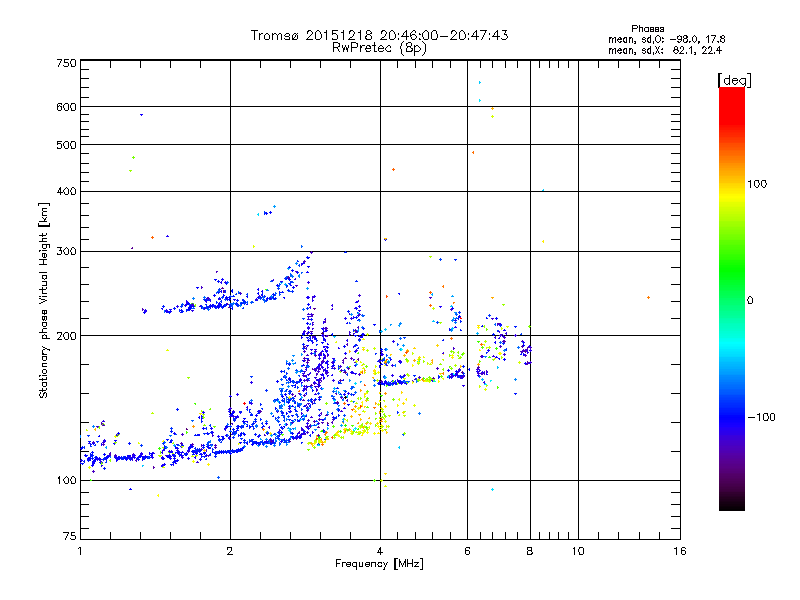Click the y-axis tick label '300'
Screen dimensions: 800x600
(66, 252)
